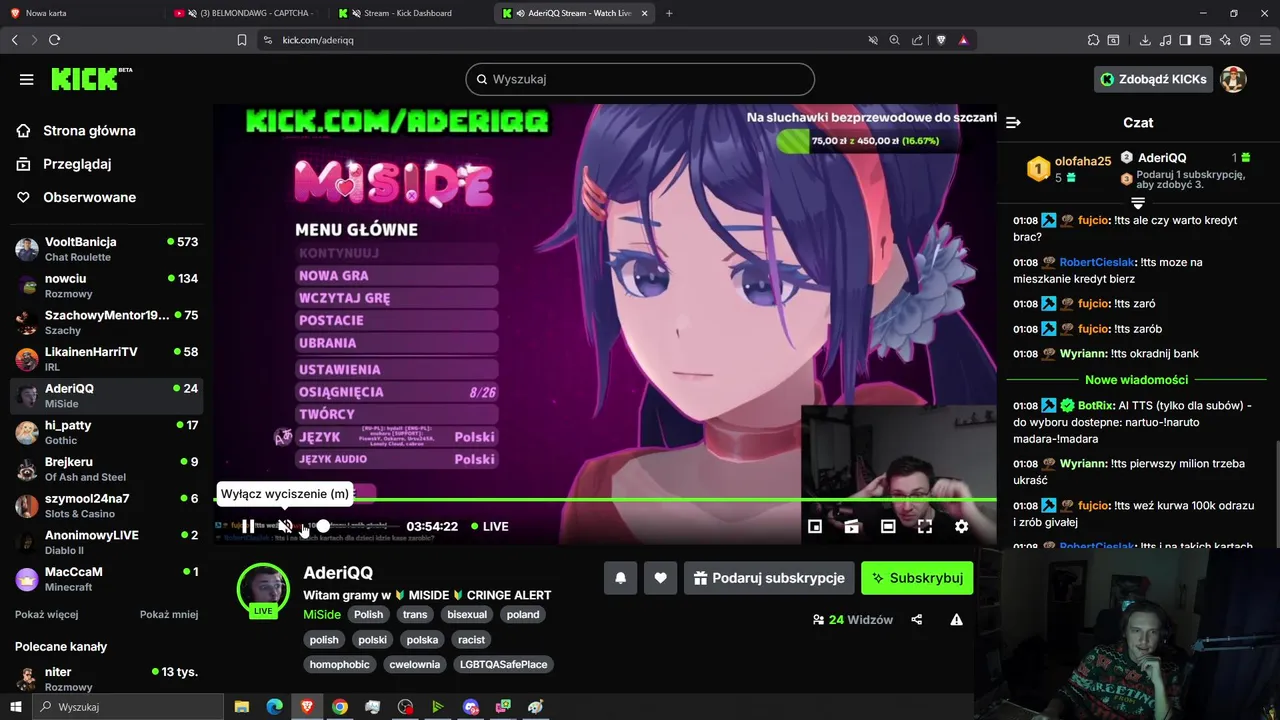Pause the live stream video
This screenshot has width=1280, height=720.
tap(248, 526)
